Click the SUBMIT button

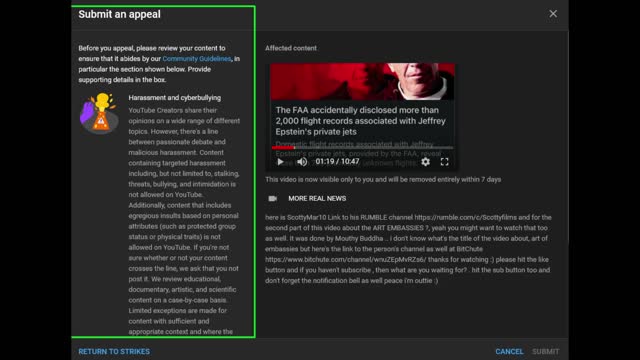[545, 351]
